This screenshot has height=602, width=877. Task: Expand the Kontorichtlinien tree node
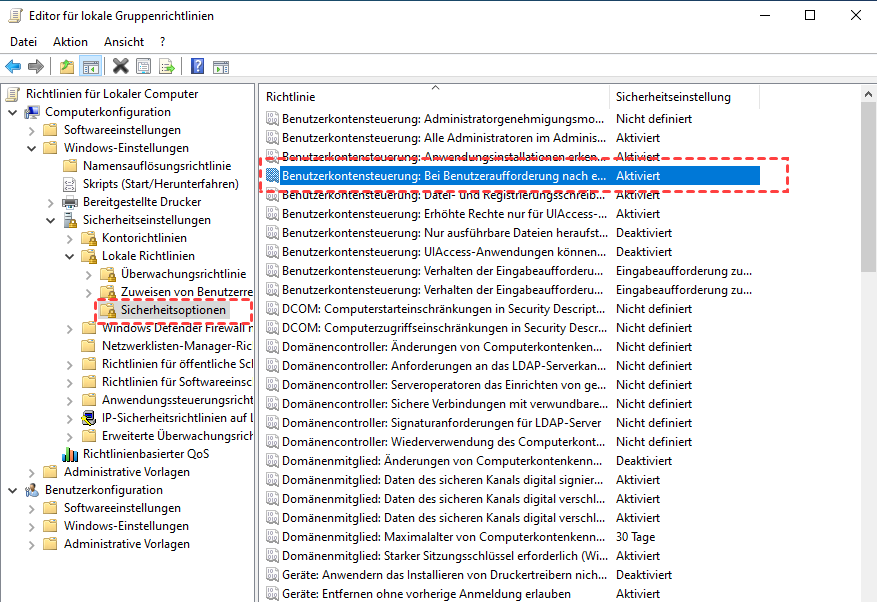(69, 238)
